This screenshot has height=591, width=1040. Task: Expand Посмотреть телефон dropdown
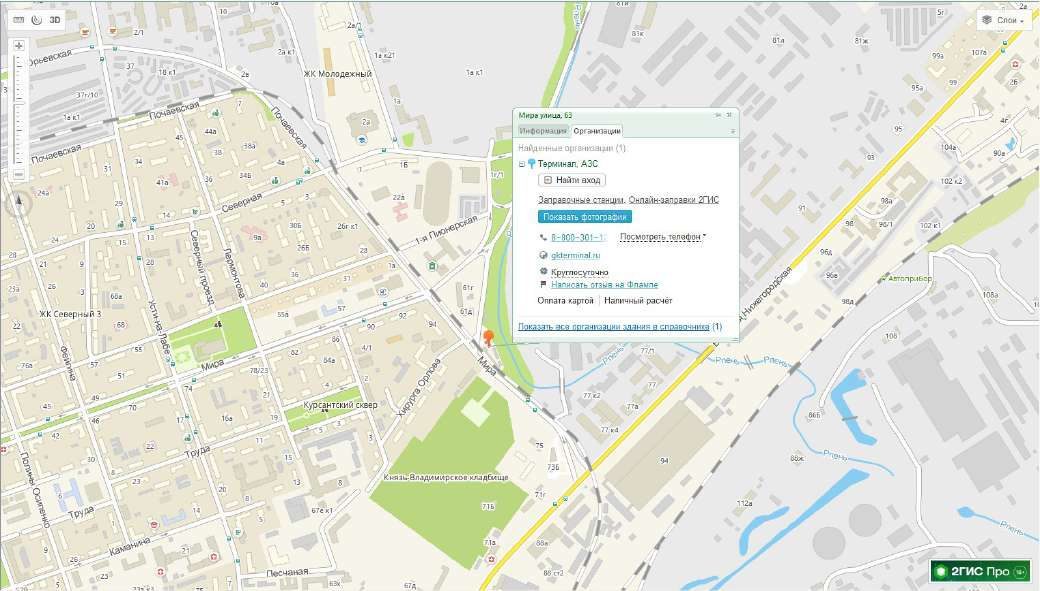pyautogui.click(x=663, y=237)
